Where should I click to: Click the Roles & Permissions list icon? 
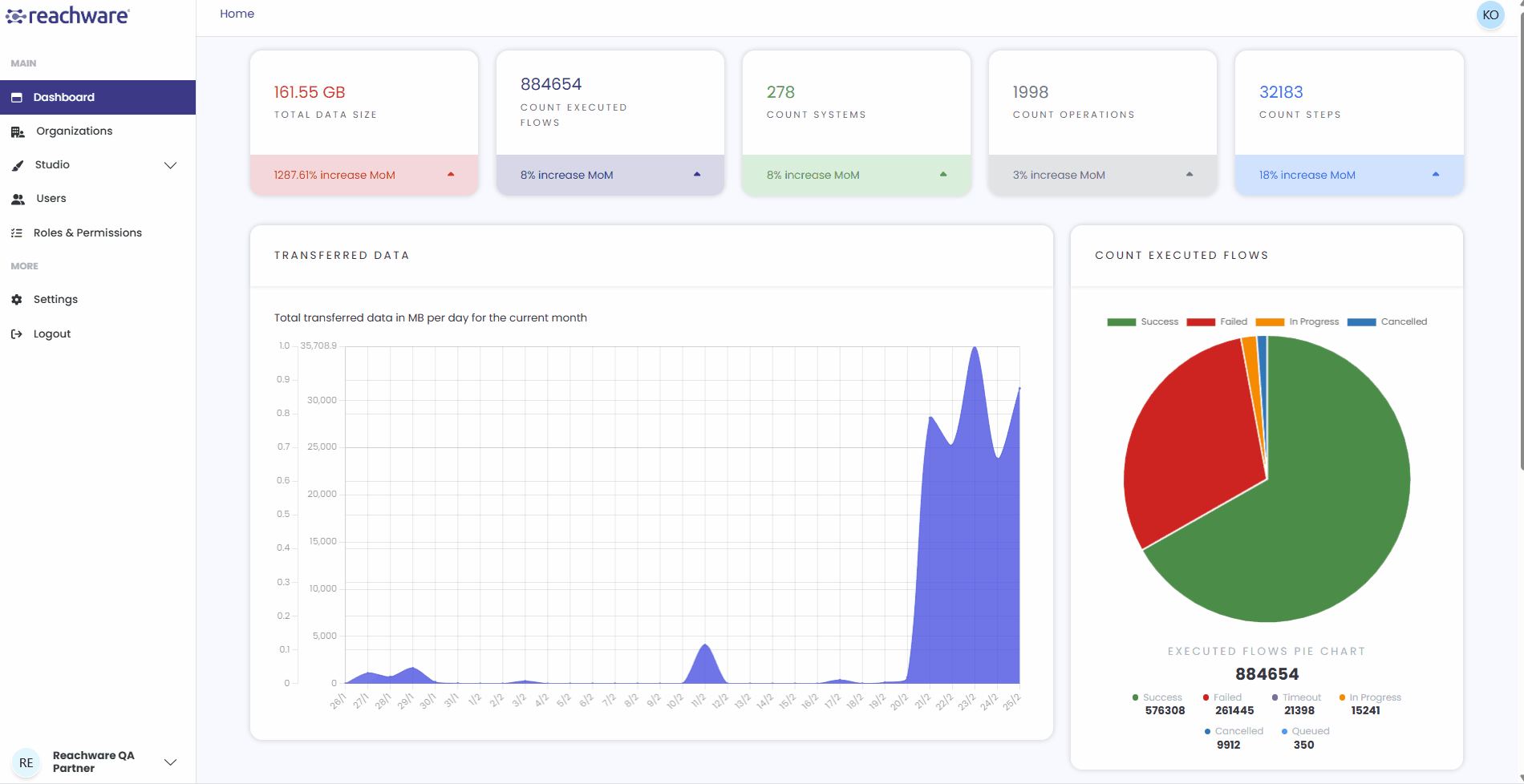[x=16, y=232]
